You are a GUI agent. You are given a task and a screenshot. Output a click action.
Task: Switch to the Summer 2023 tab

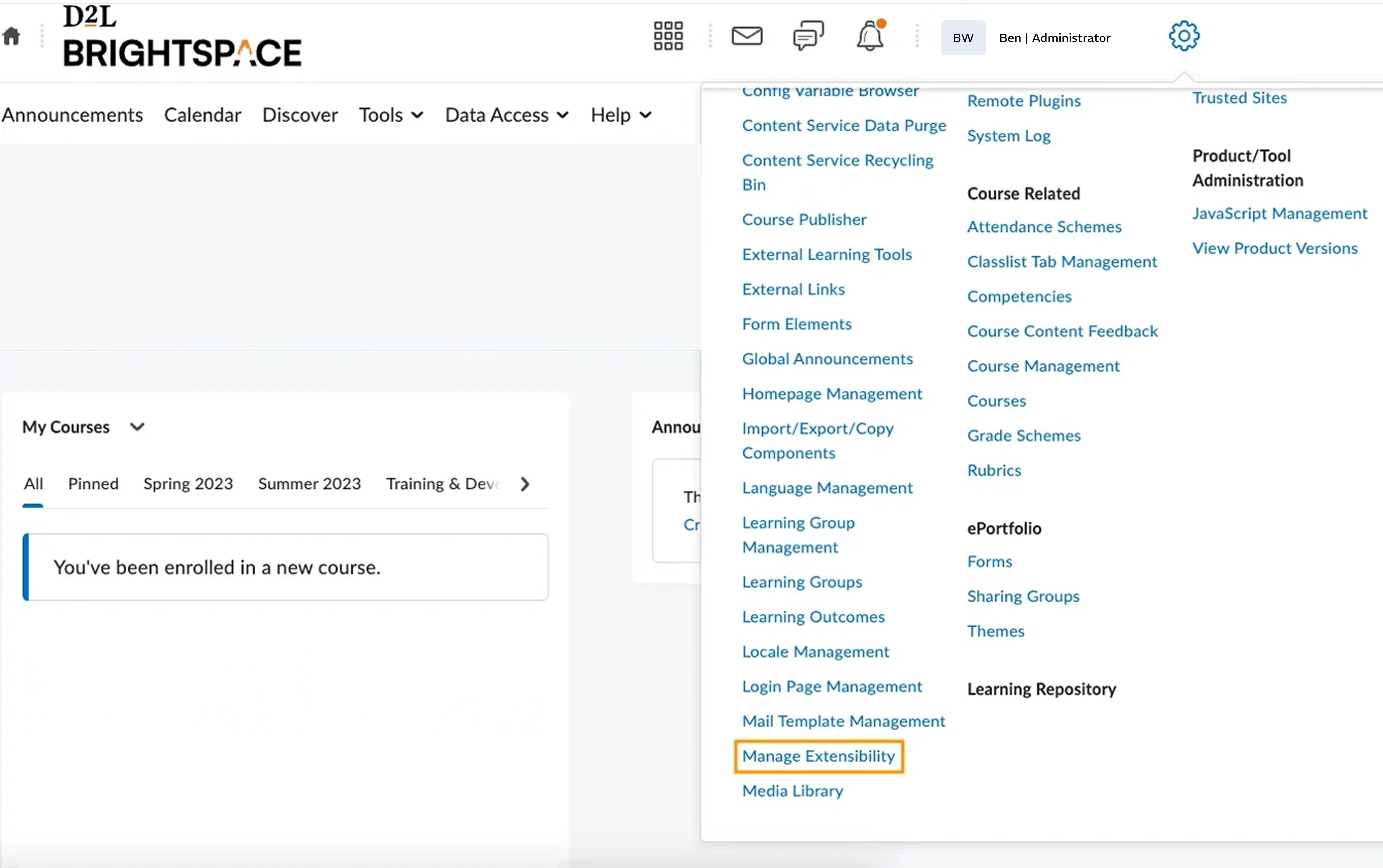(309, 484)
